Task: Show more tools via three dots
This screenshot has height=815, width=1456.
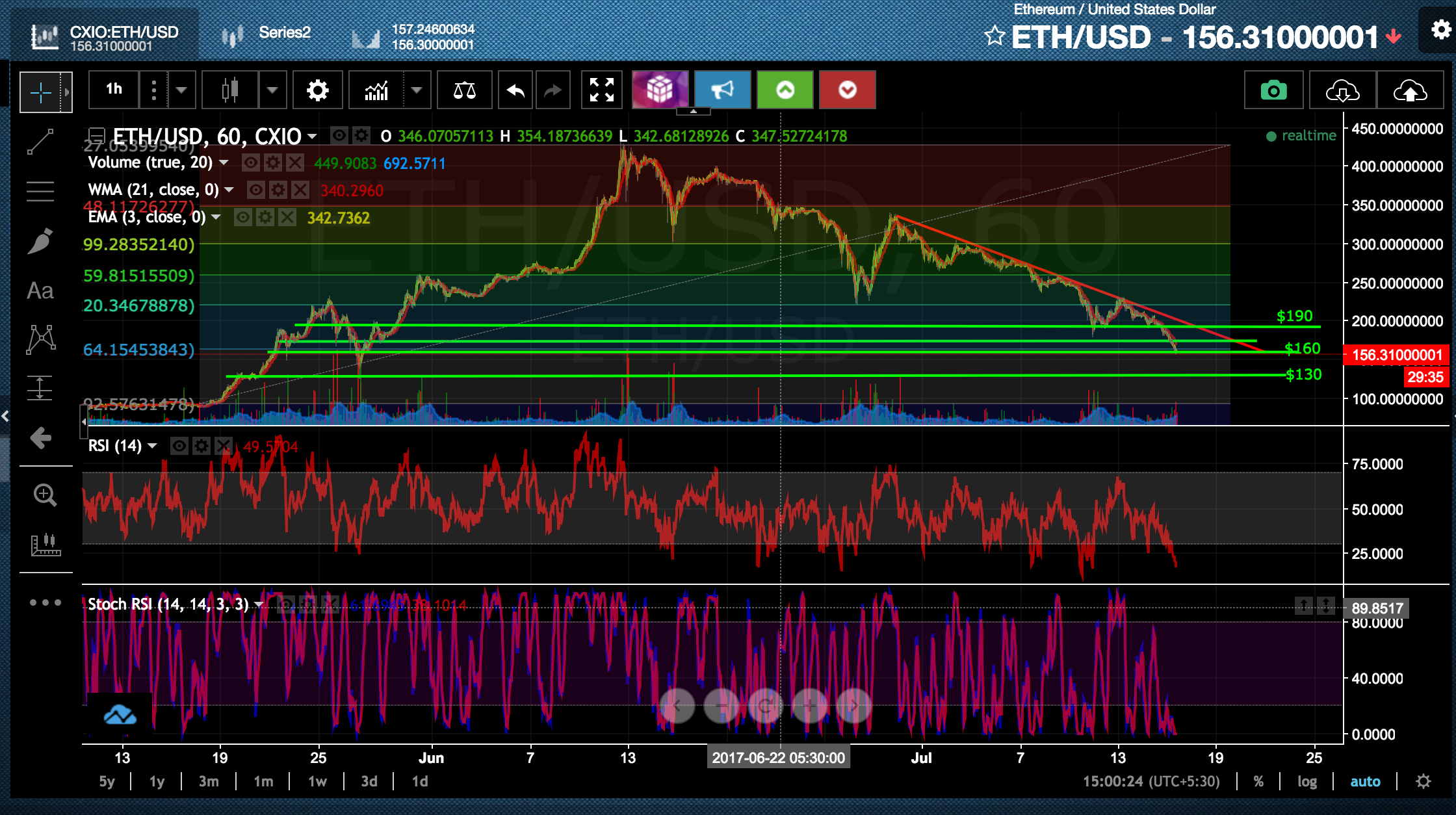Action: point(45,602)
